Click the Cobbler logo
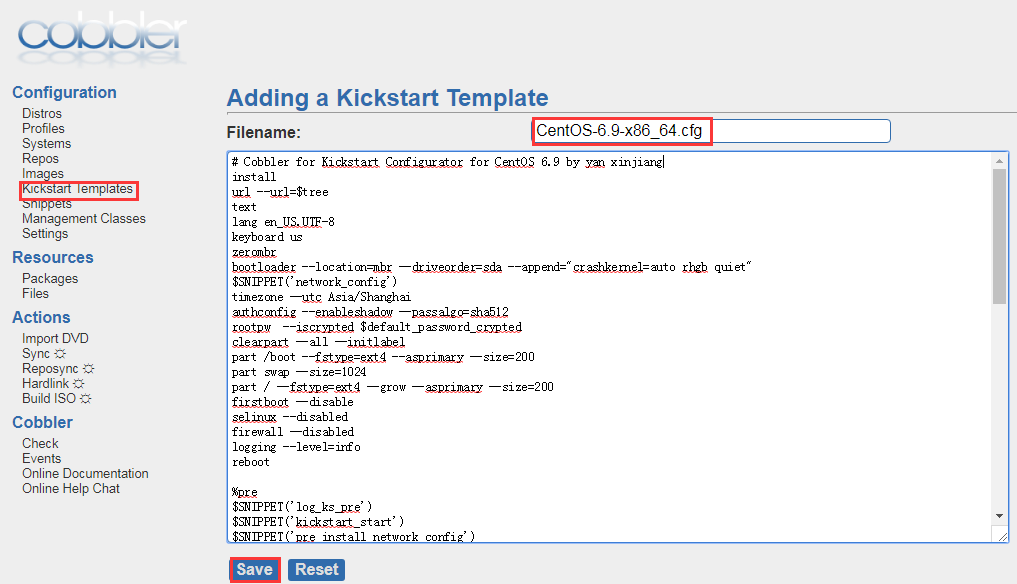The image size is (1017, 584). tap(102, 38)
